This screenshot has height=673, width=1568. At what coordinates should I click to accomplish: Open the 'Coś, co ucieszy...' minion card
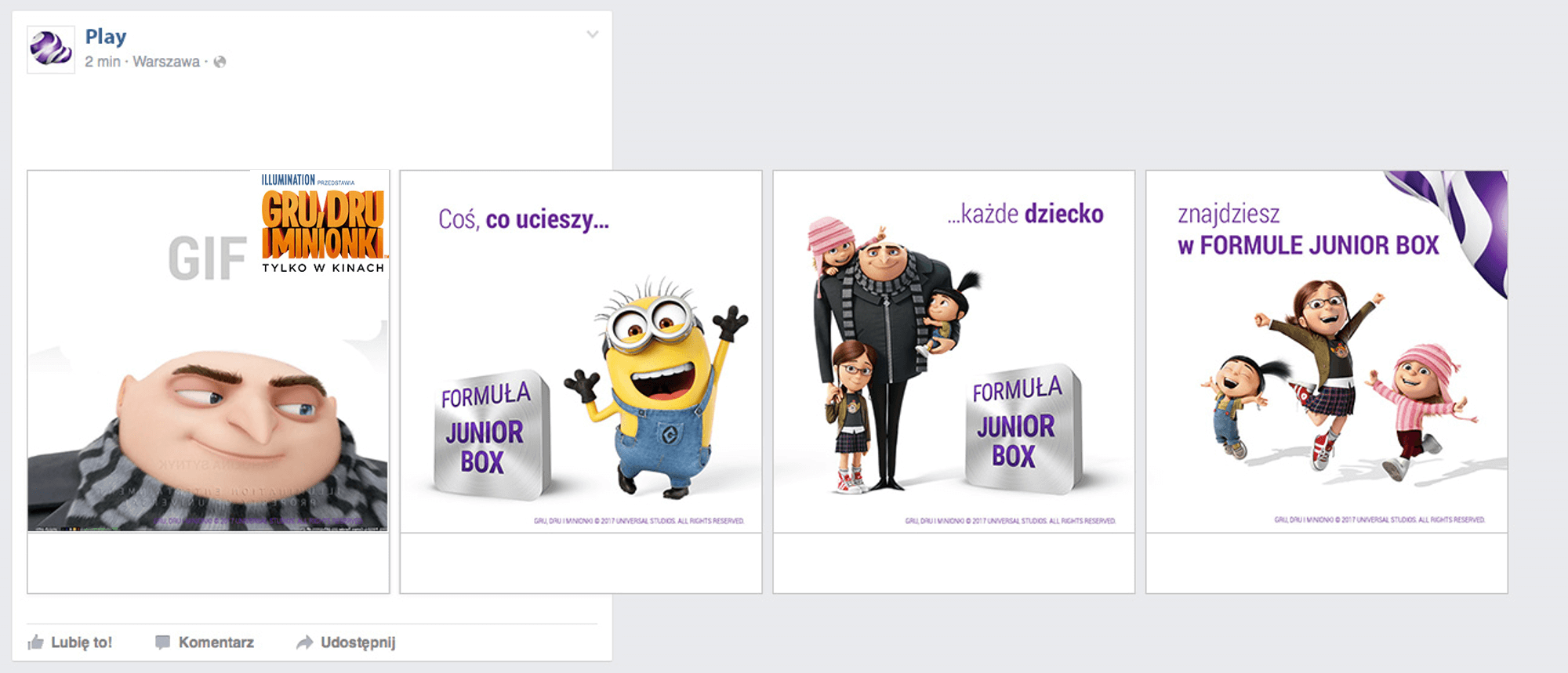[581, 351]
